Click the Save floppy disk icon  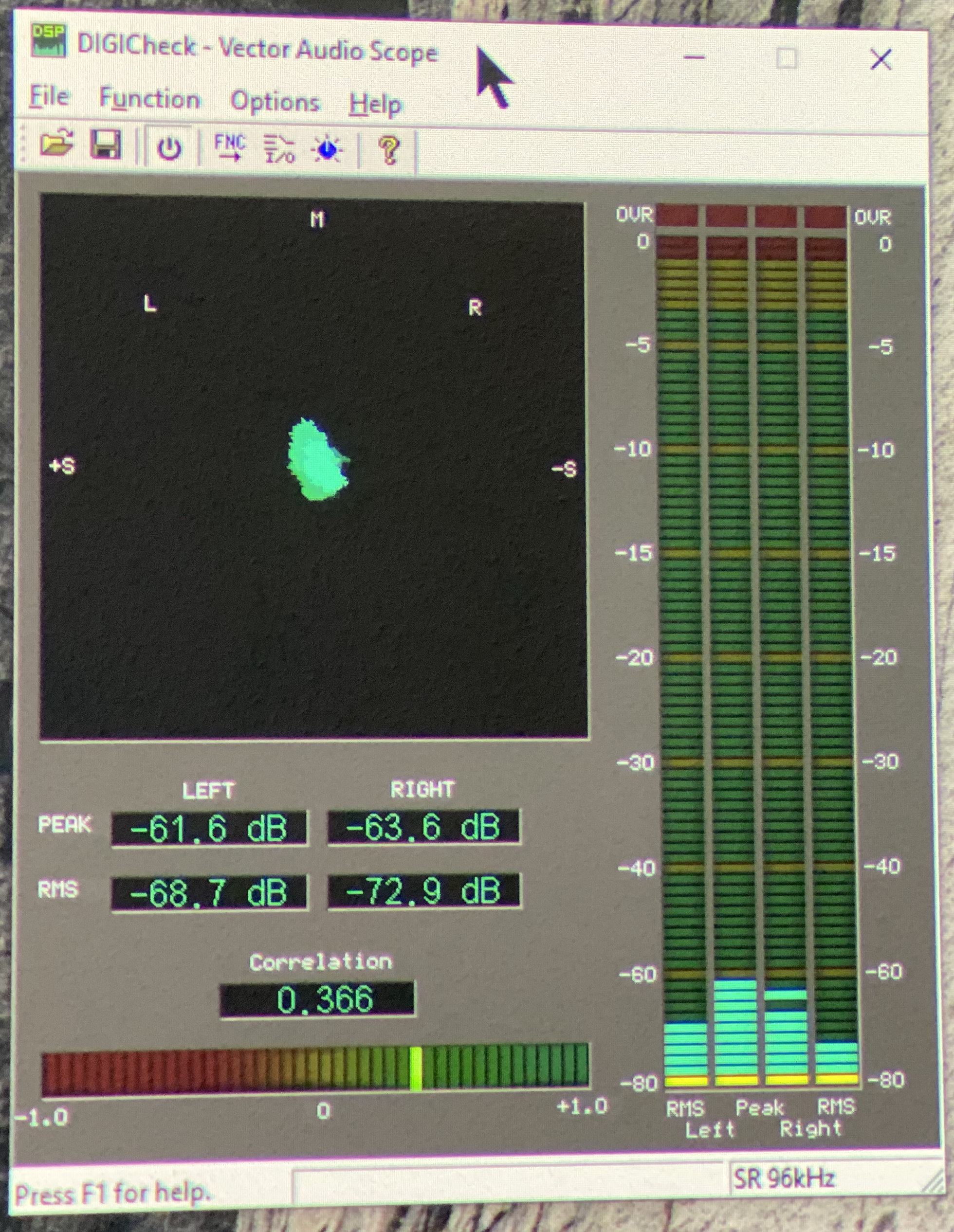click(106, 145)
